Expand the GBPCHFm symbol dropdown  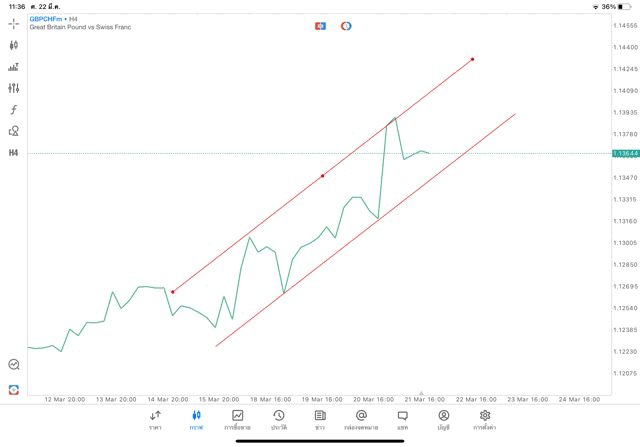[47, 19]
